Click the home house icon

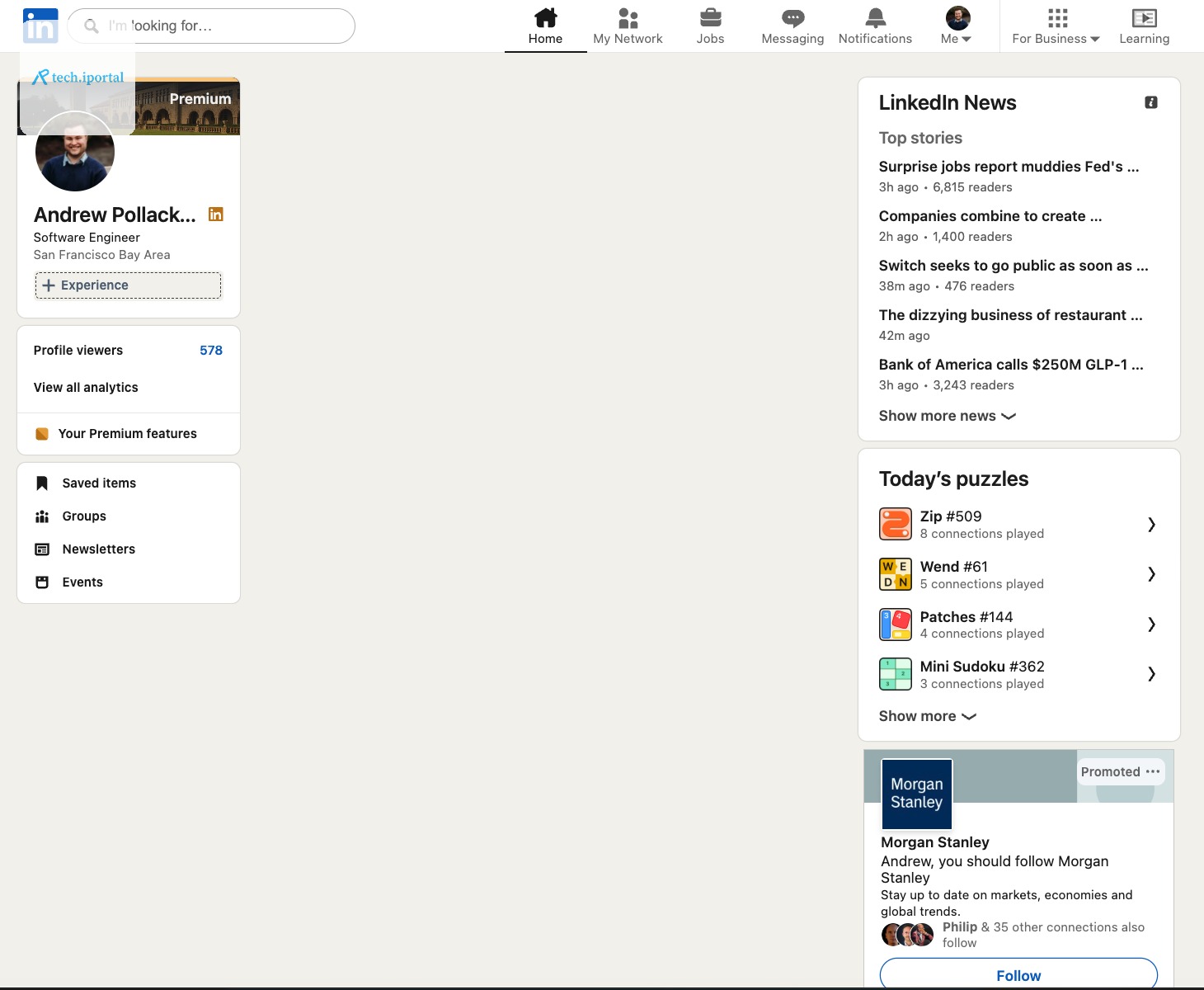tap(545, 17)
